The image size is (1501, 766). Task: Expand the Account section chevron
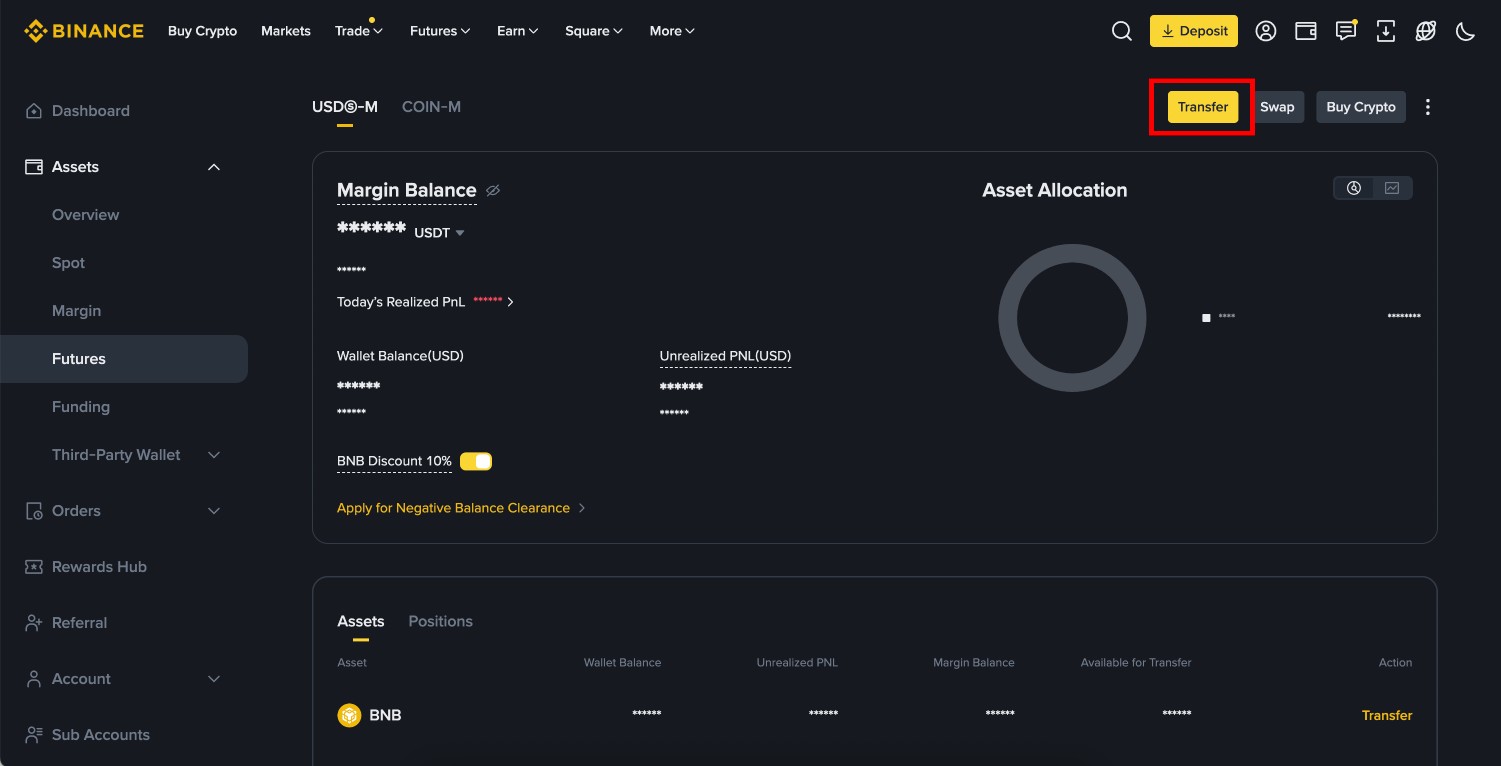tap(213, 679)
